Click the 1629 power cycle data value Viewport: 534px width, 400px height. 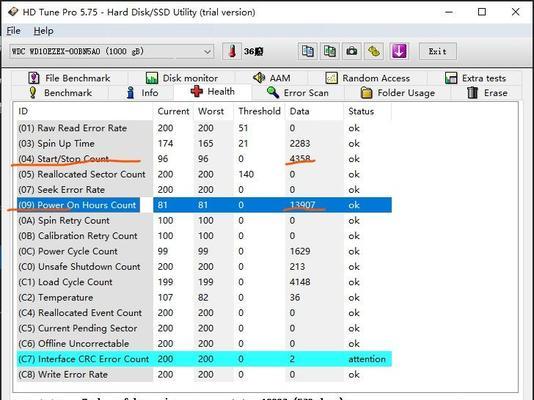[x=300, y=251]
